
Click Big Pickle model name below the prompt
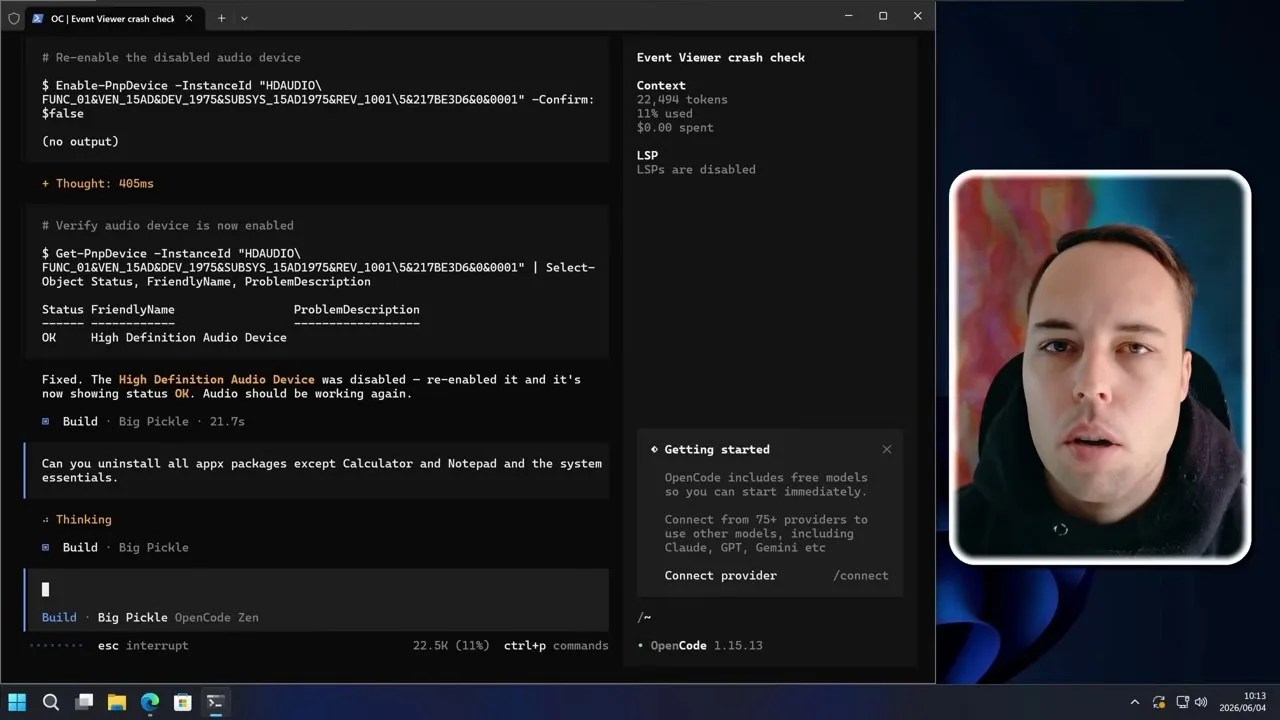click(132, 617)
